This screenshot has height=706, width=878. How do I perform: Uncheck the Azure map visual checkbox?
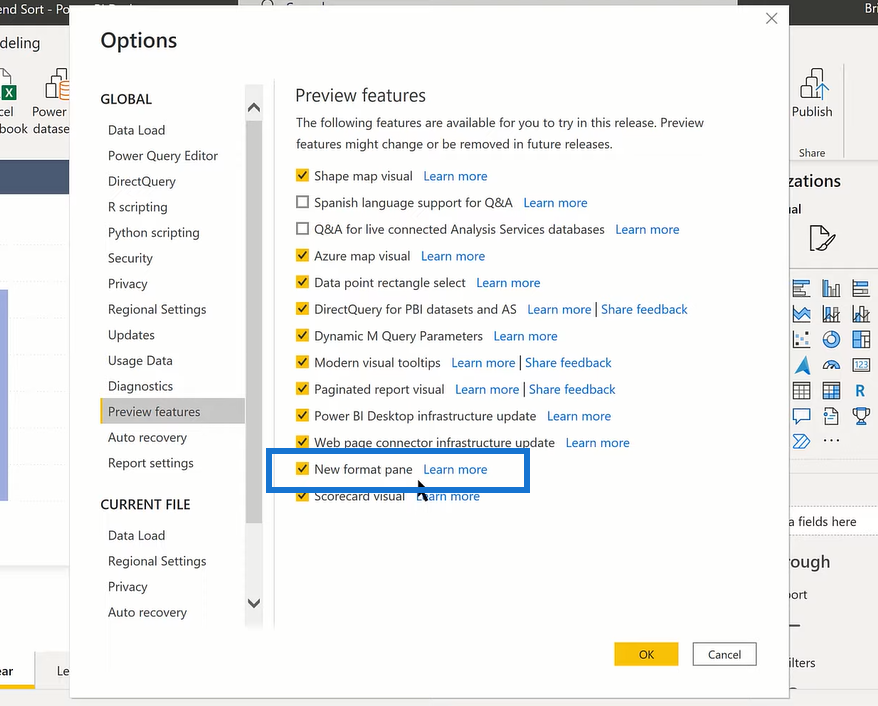(x=302, y=255)
